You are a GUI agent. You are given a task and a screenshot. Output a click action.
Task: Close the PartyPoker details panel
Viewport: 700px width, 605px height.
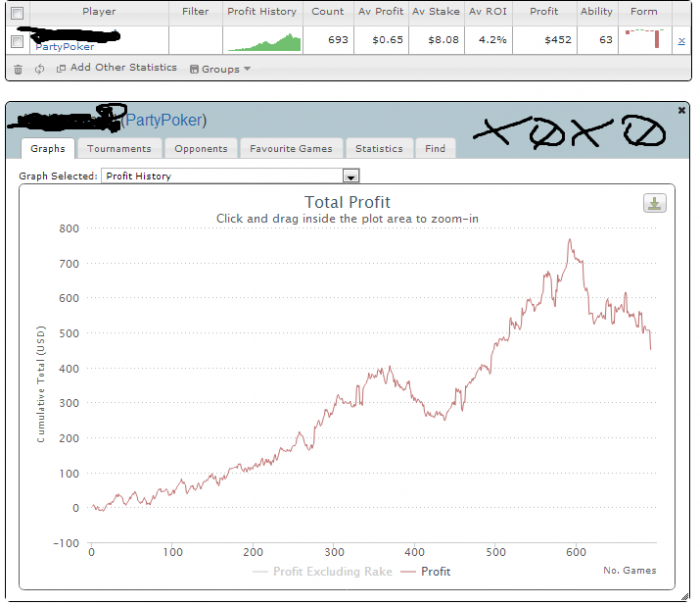[x=681, y=110]
